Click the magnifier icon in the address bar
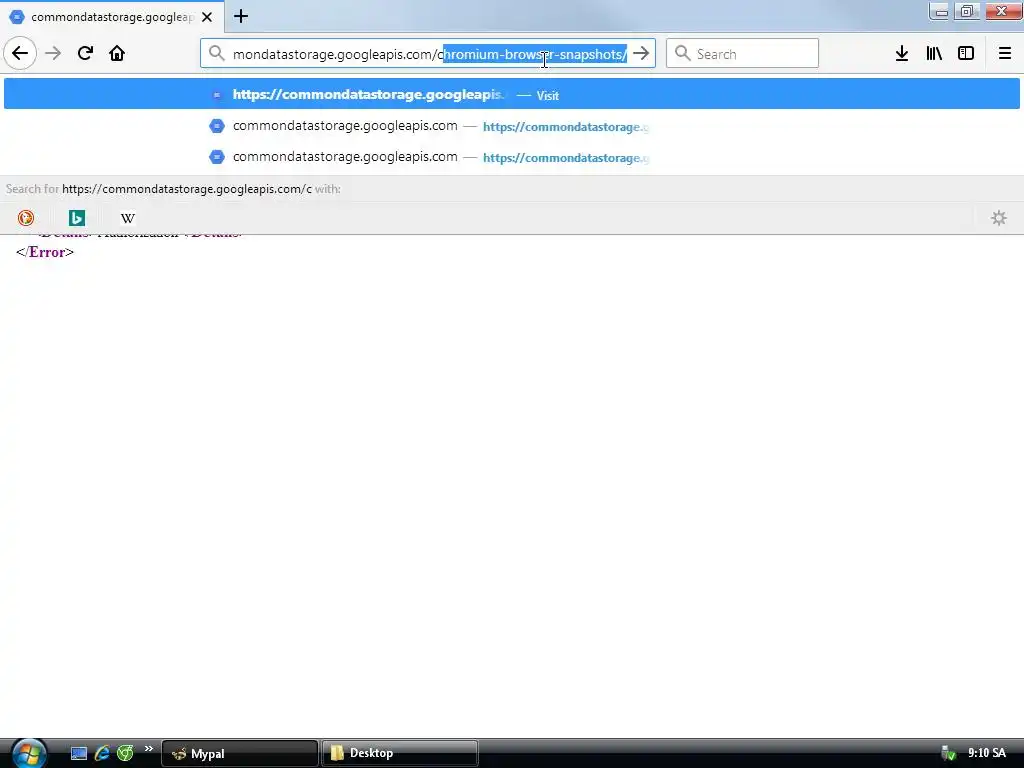This screenshot has width=1024, height=768. tap(216, 53)
